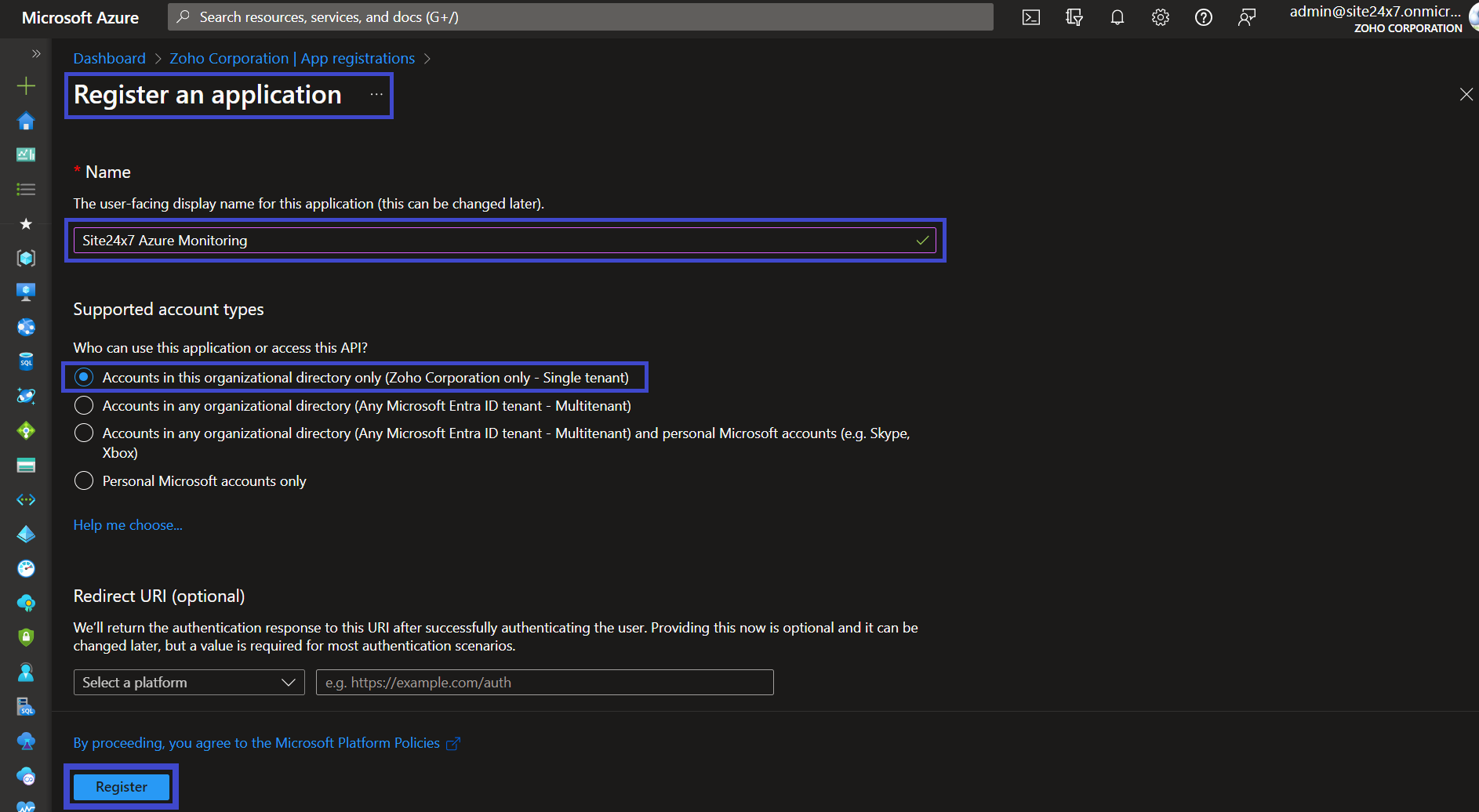This screenshot has height=812, width=1479.
Task: Click the Register button
Action: 121,787
